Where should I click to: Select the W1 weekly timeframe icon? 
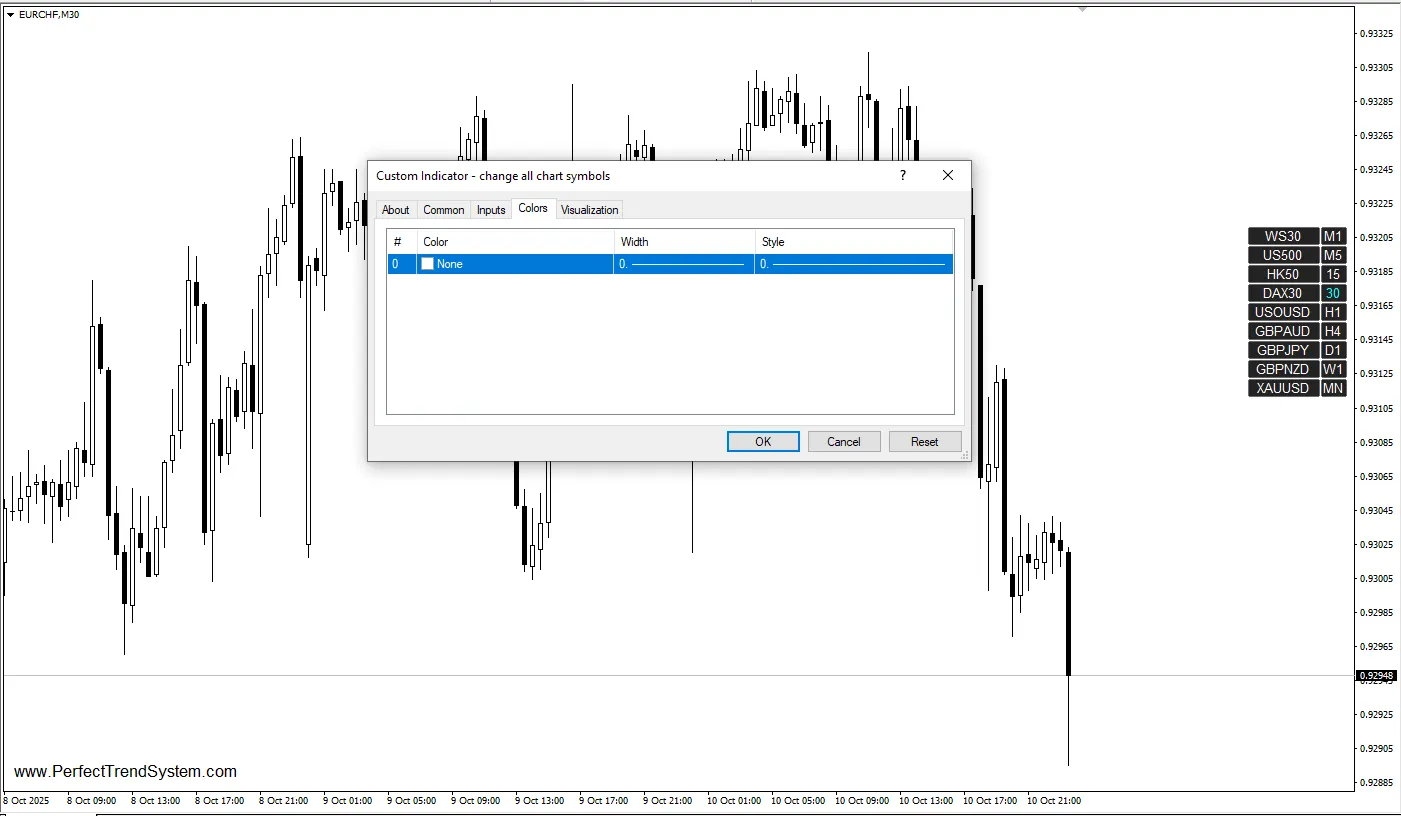pos(1332,369)
